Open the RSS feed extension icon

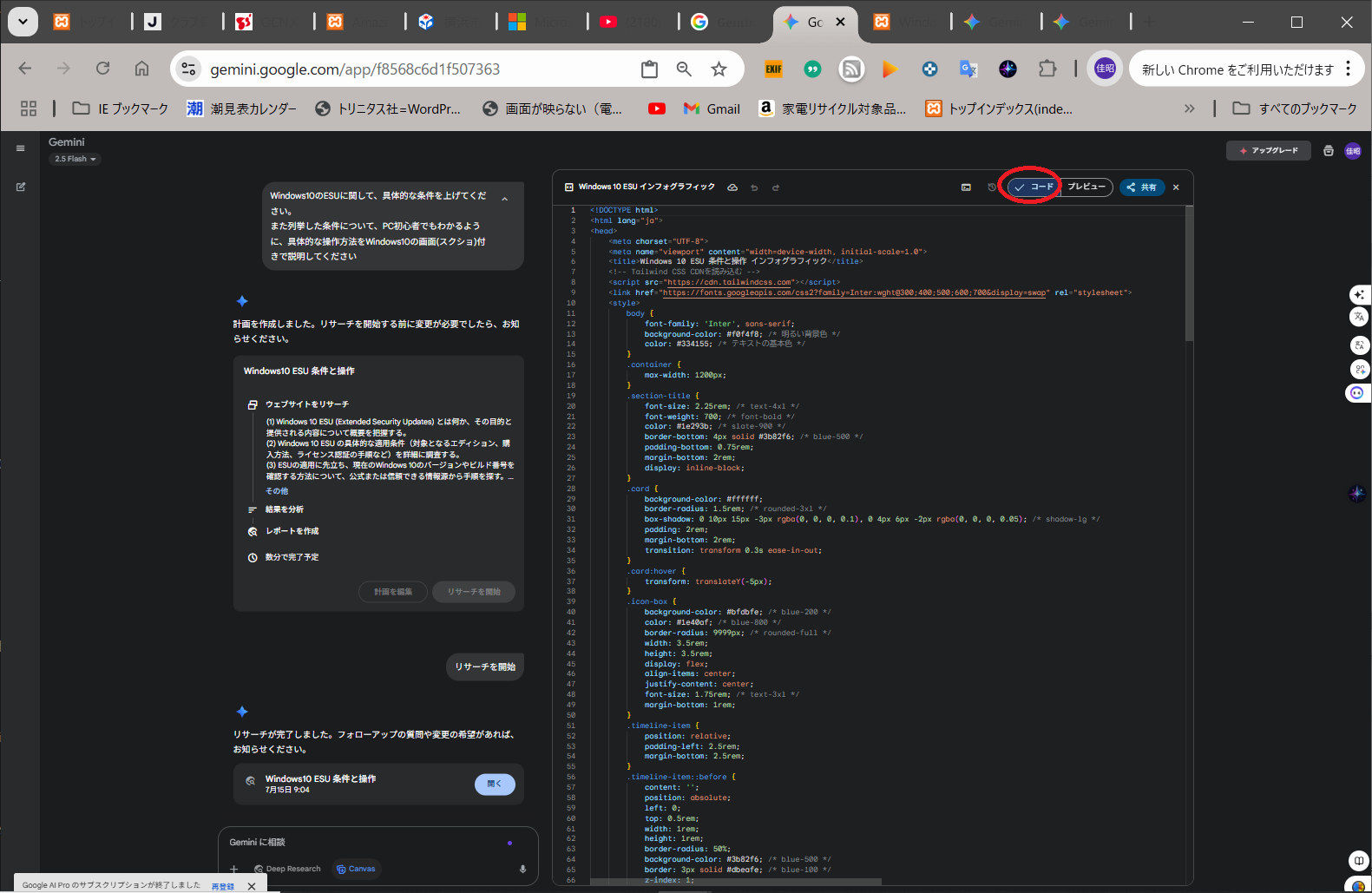point(851,69)
